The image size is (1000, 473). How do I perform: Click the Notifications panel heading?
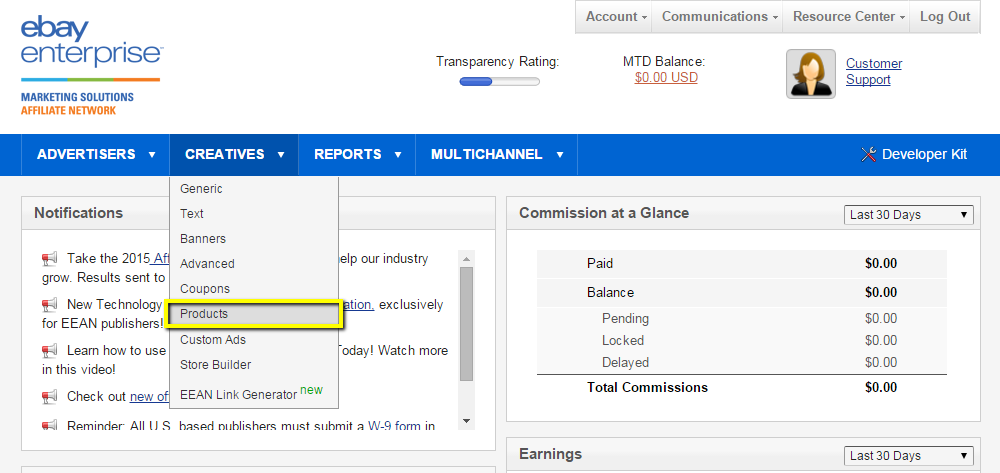[78, 213]
